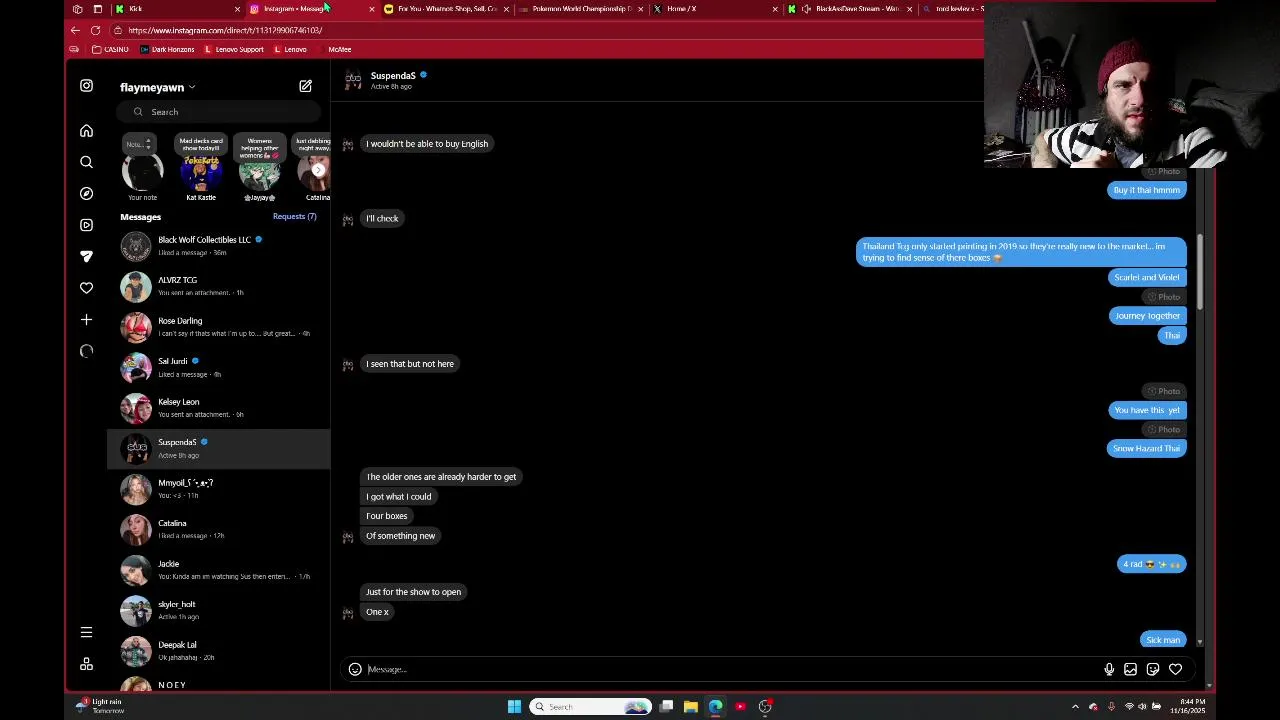Advance notes carousel with right arrow
Viewport: 1280px width, 720px height.
click(318, 170)
